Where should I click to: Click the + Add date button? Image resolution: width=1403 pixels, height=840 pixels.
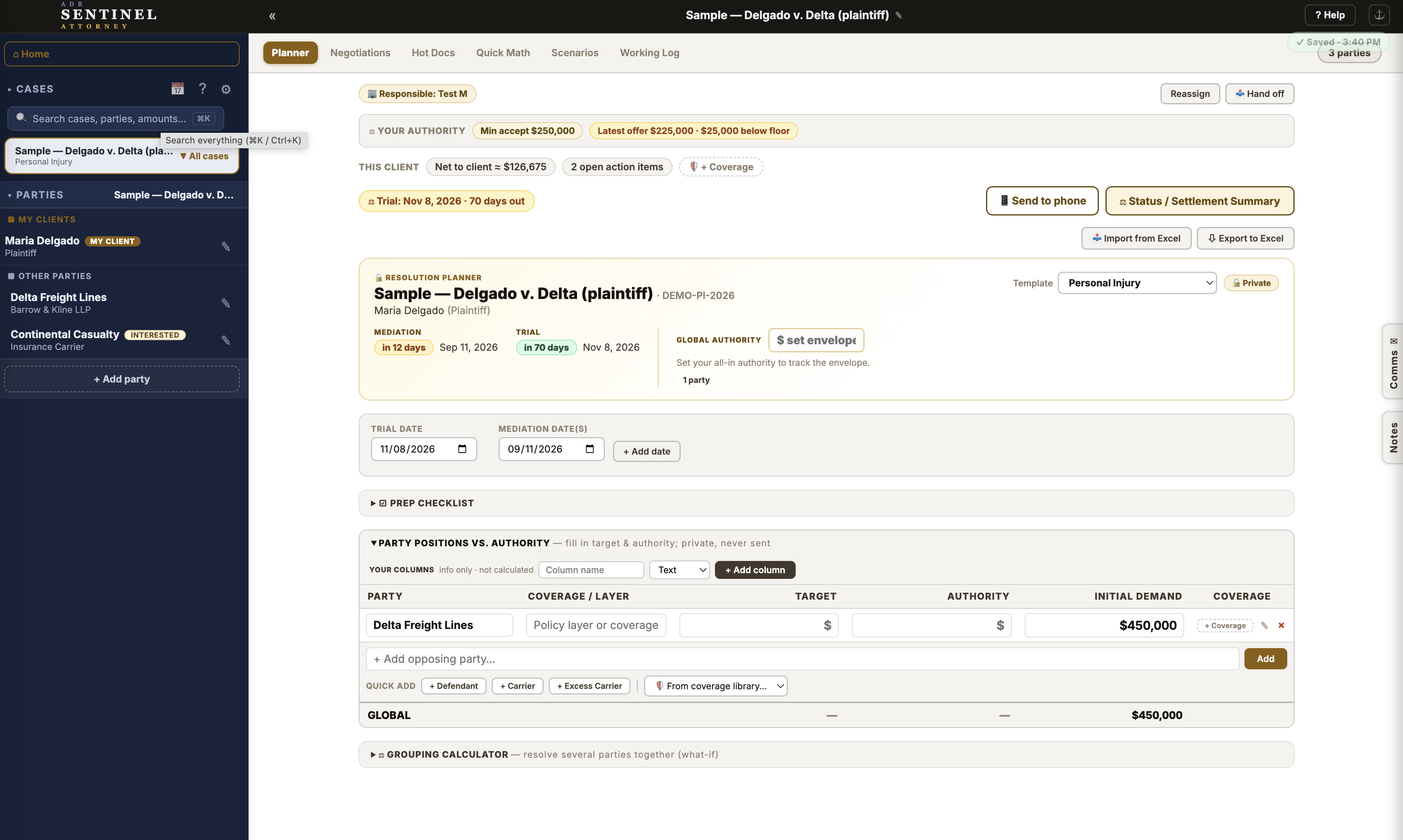pos(646,451)
